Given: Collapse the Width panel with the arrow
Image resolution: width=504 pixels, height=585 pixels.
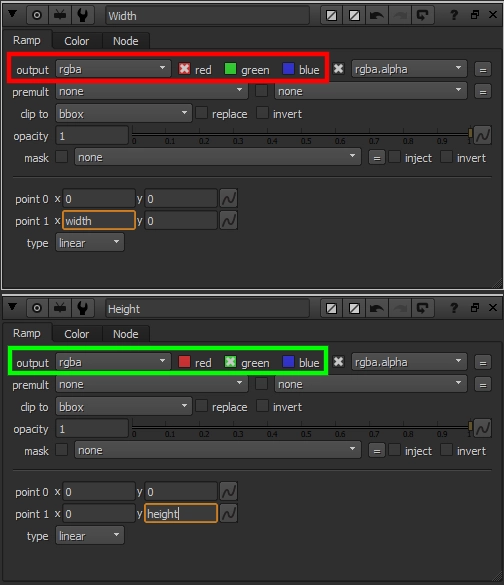Looking at the screenshot, I should (x=13, y=14).
